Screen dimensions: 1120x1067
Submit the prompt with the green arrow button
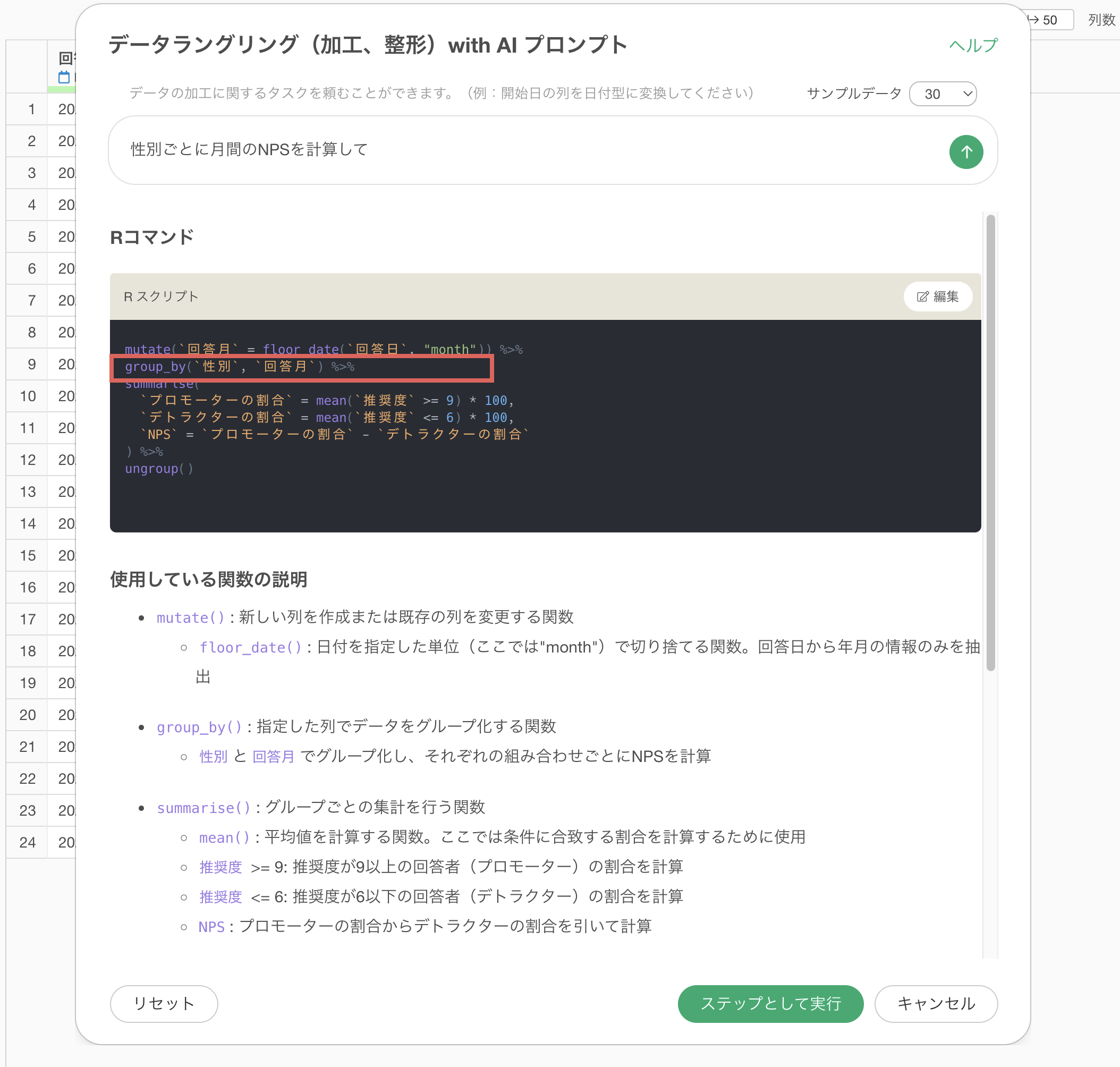(x=965, y=152)
